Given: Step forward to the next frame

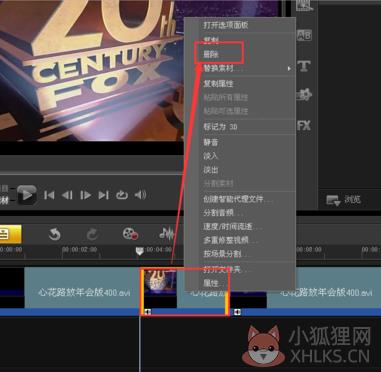Looking at the screenshot, I should [86, 195].
